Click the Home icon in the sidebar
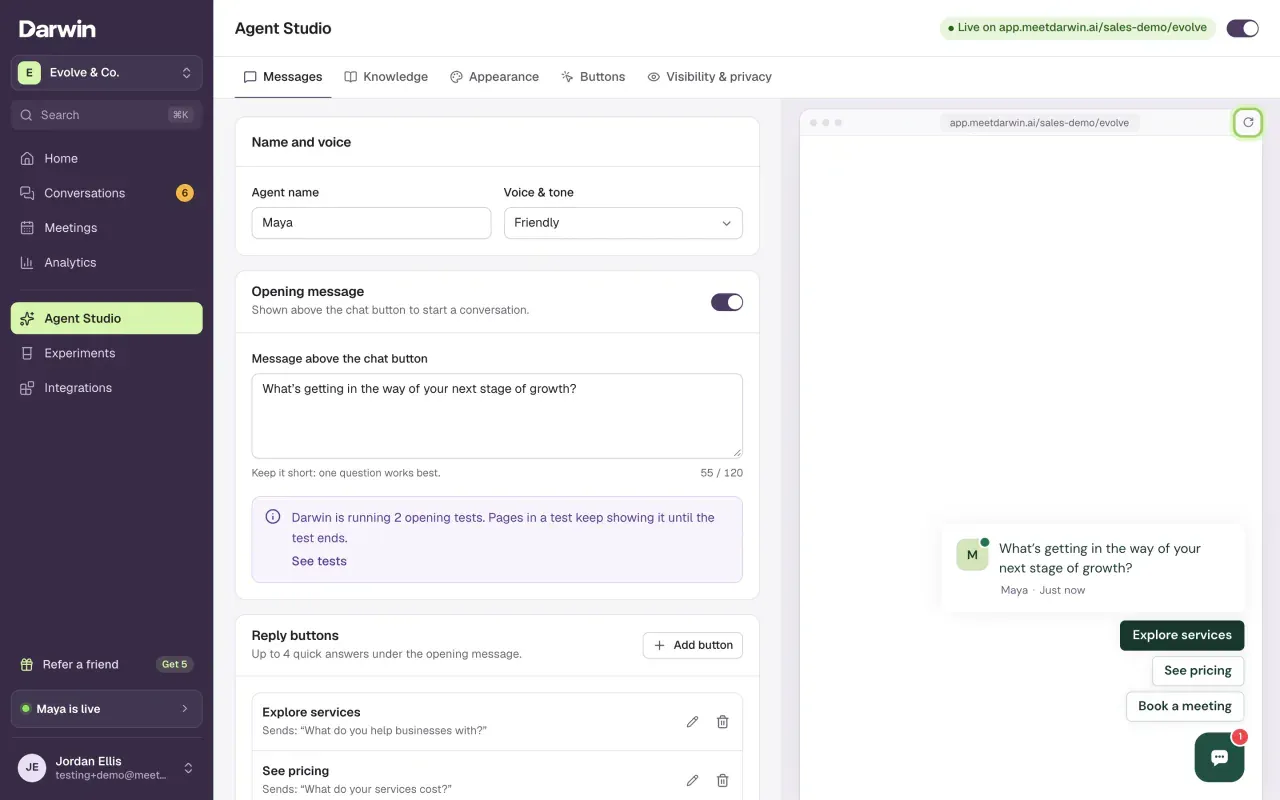The width and height of the screenshot is (1280, 800). click(27, 158)
